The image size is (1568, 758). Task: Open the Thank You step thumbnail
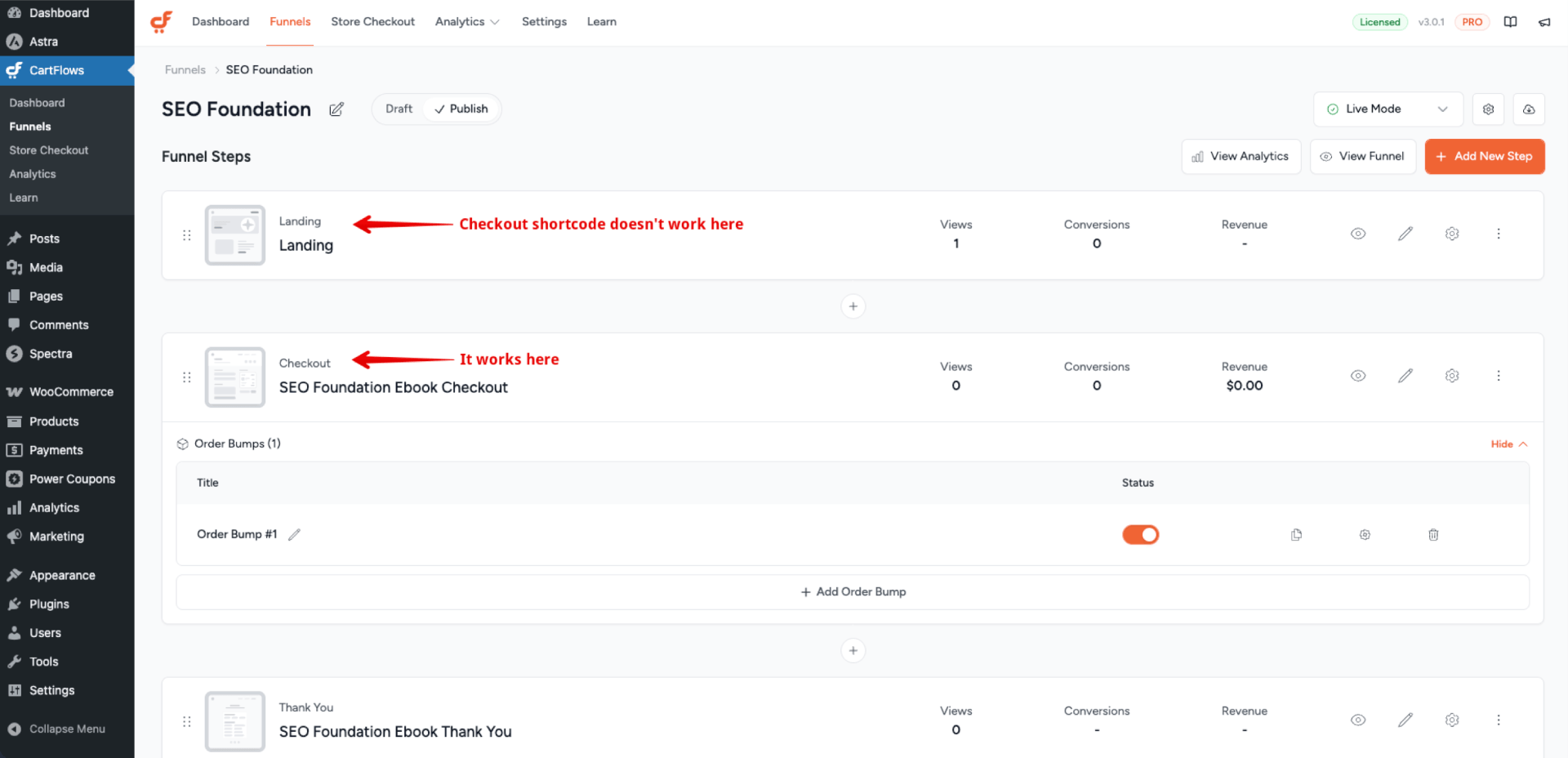coord(235,722)
